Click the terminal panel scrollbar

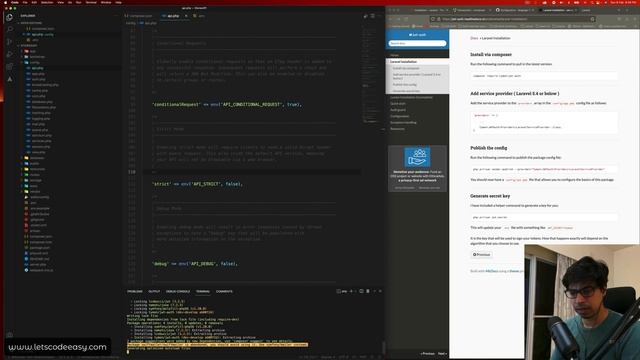383,346
